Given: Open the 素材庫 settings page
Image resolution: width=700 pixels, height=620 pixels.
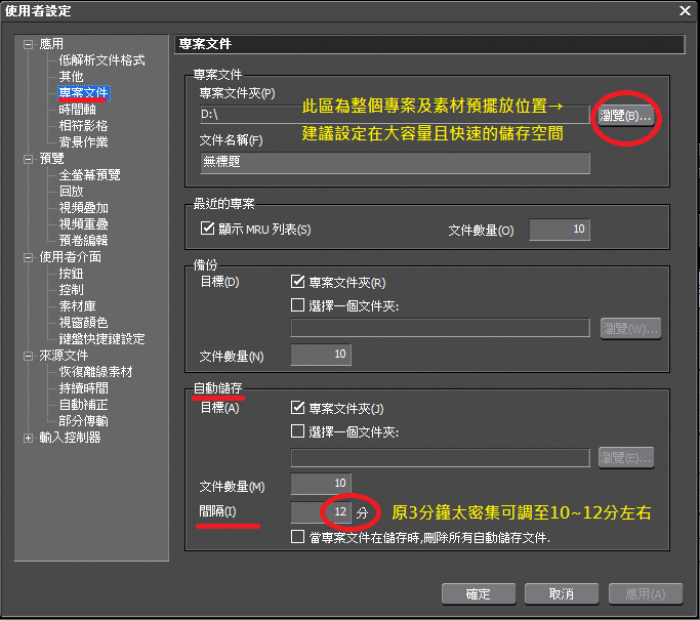Looking at the screenshot, I should point(77,306).
